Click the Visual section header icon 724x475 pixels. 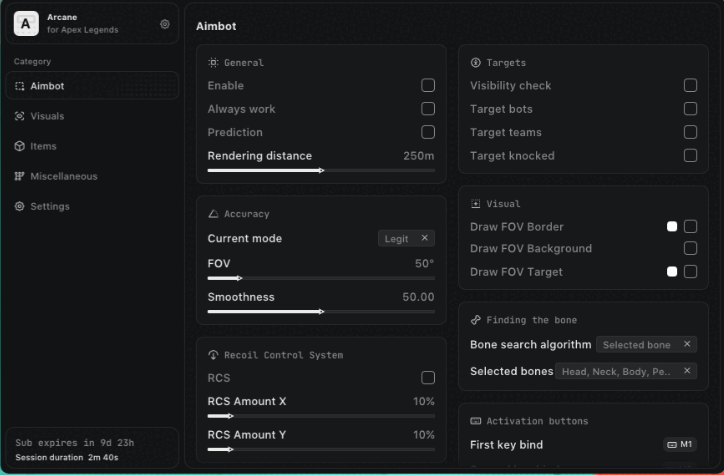pyautogui.click(x=475, y=204)
